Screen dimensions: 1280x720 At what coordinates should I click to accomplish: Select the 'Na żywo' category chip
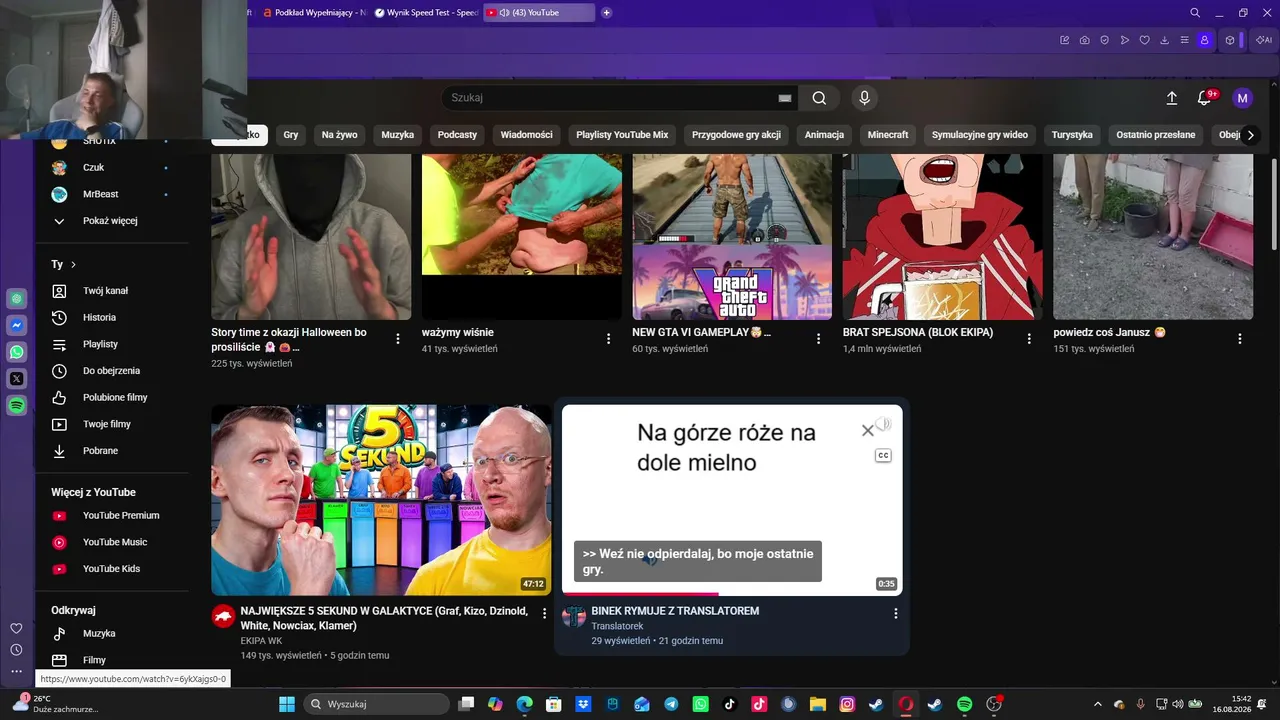tap(339, 135)
